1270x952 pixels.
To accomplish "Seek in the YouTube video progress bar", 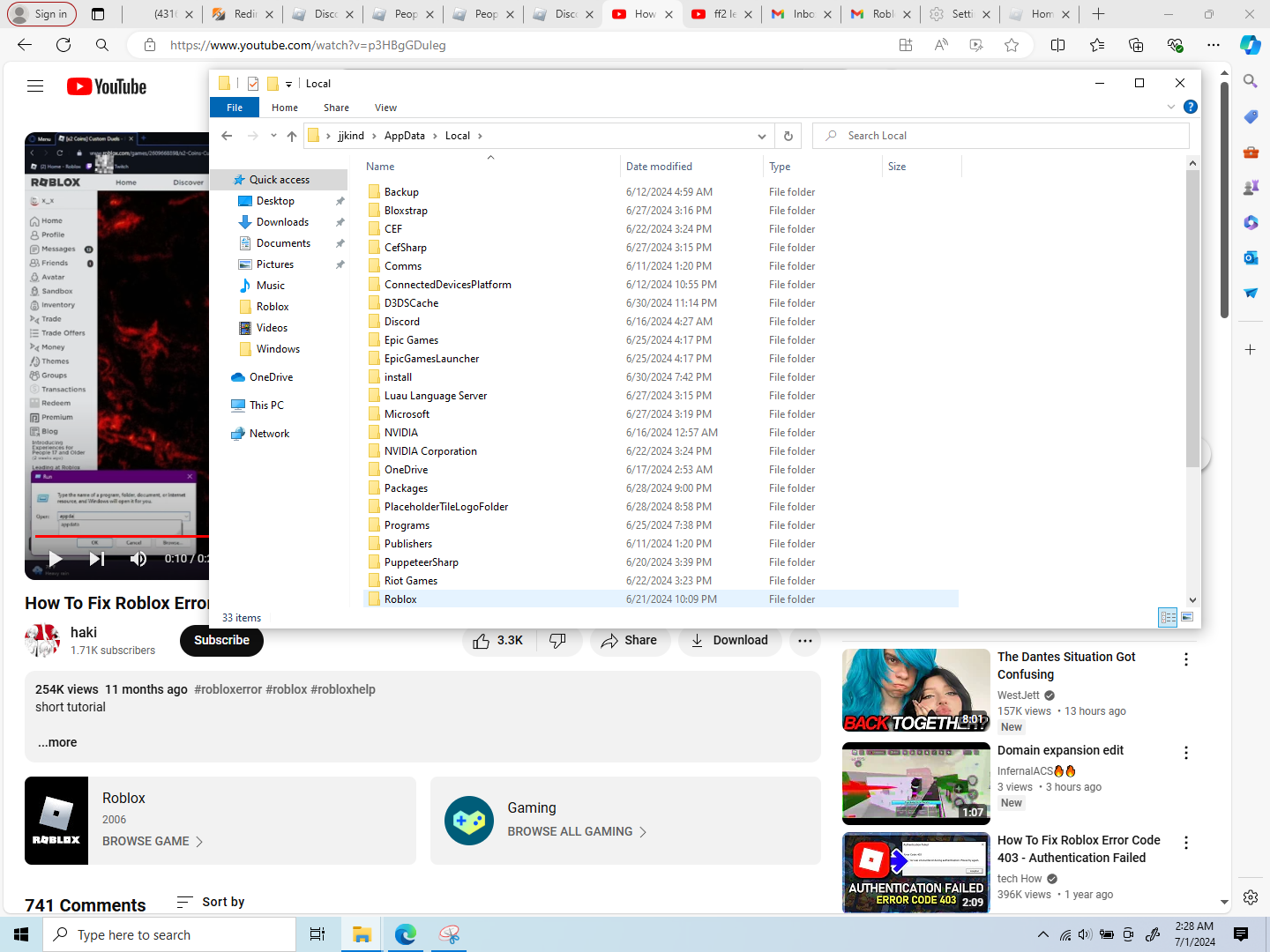I will [122, 535].
